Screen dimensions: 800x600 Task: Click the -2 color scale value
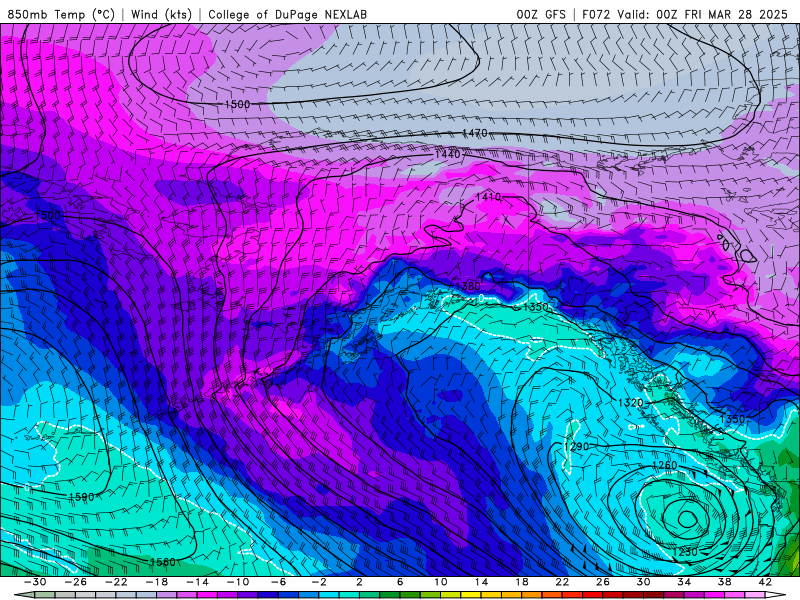coord(319,582)
